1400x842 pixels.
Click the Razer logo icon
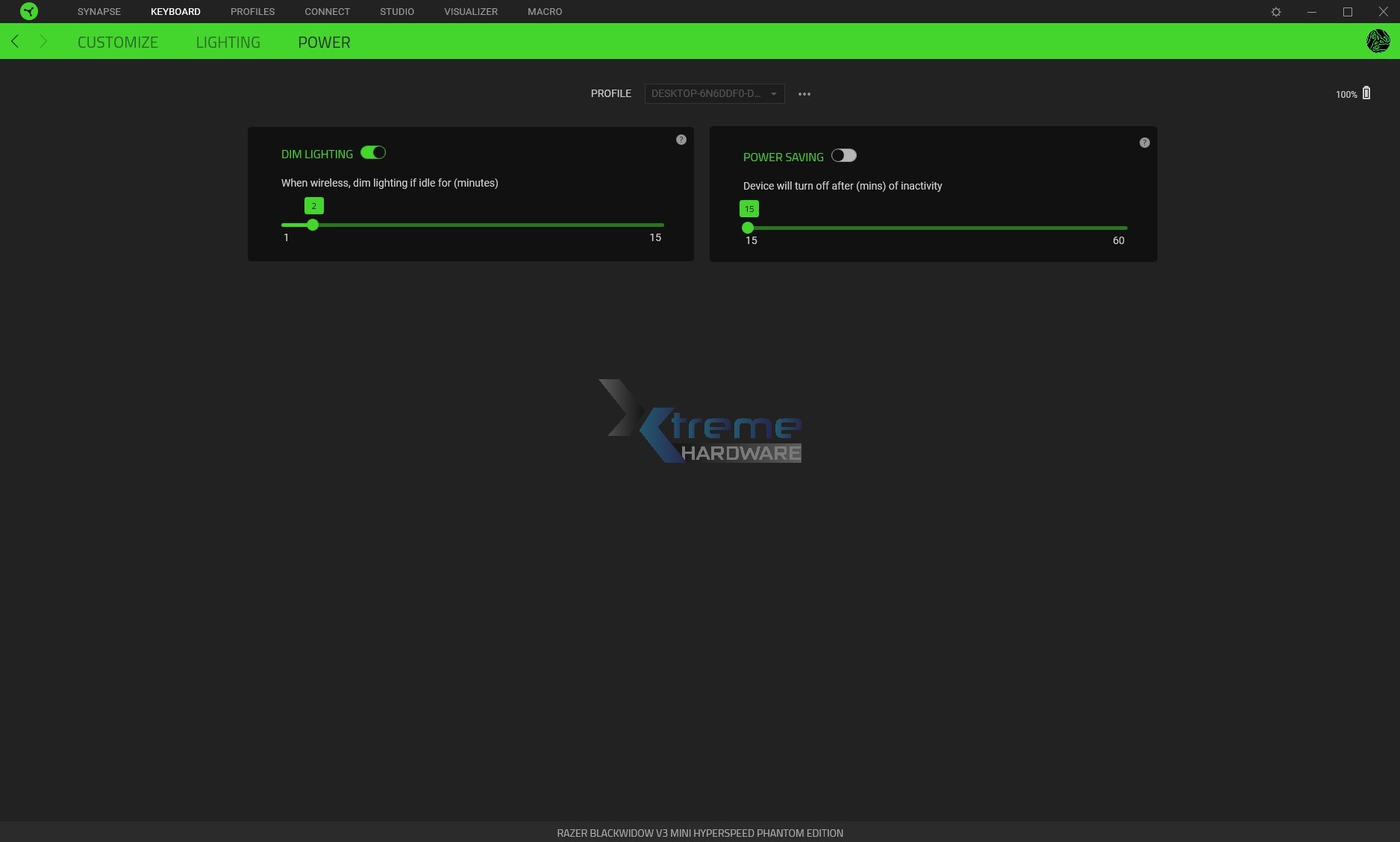click(28, 11)
